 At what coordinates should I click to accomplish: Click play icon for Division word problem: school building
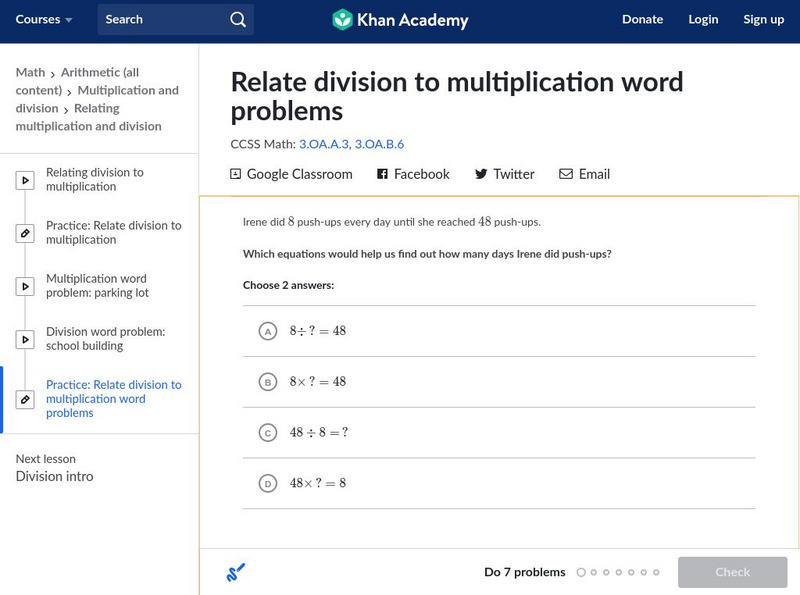(25, 339)
